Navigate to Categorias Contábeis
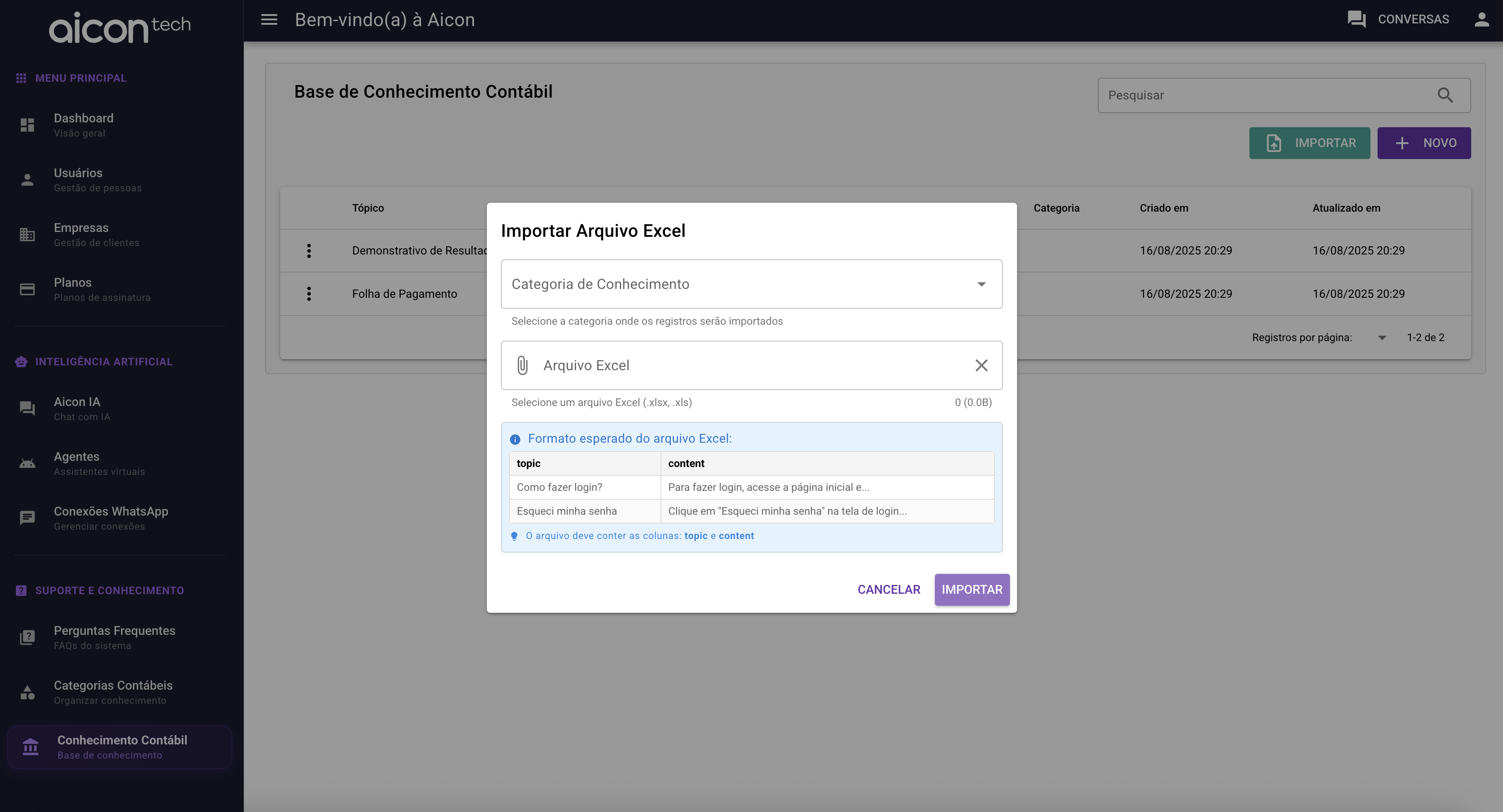Viewport: 1503px width, 812px height. (x=113, y=692)
